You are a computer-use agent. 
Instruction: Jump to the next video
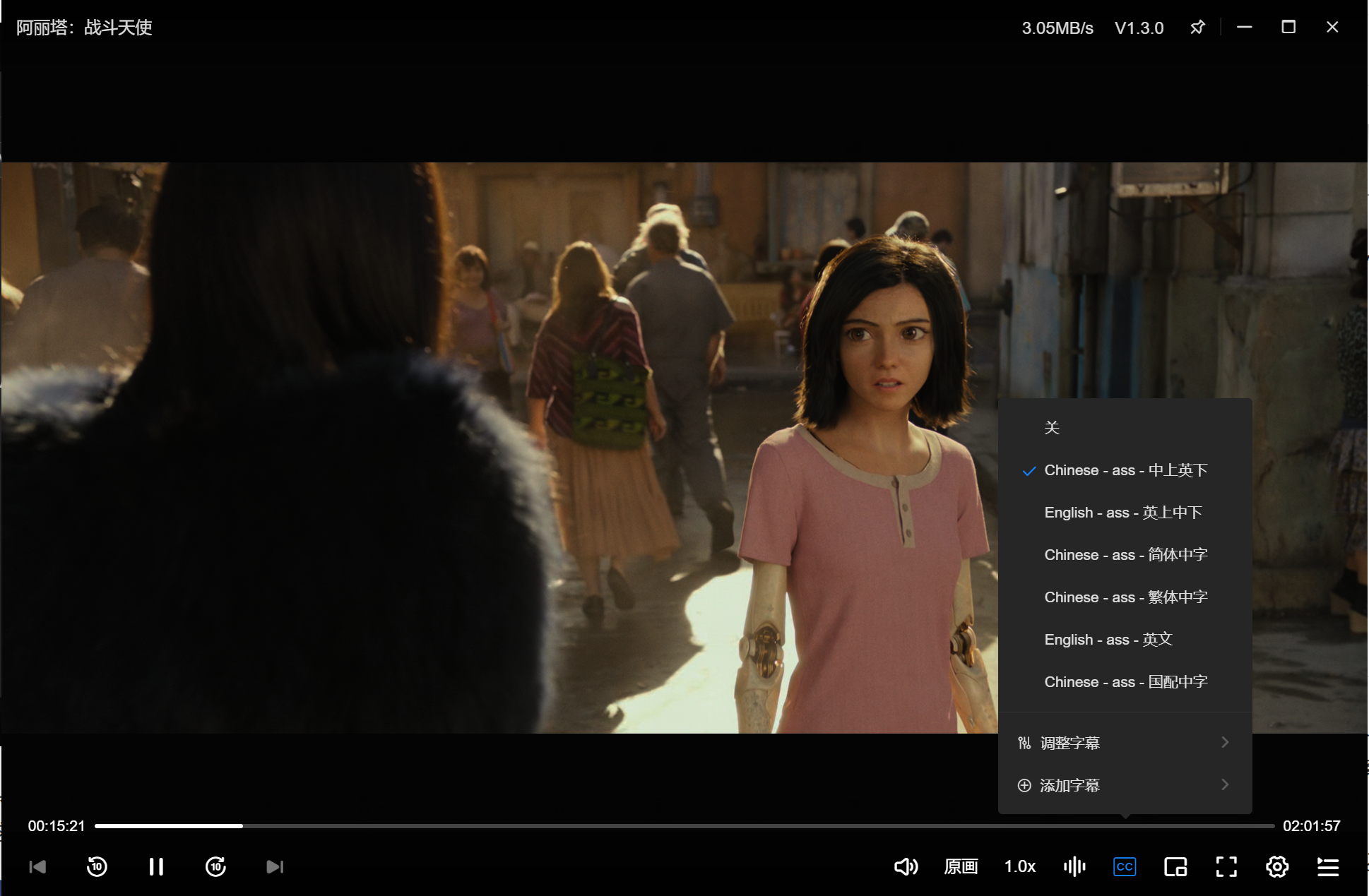coord(275,866)
